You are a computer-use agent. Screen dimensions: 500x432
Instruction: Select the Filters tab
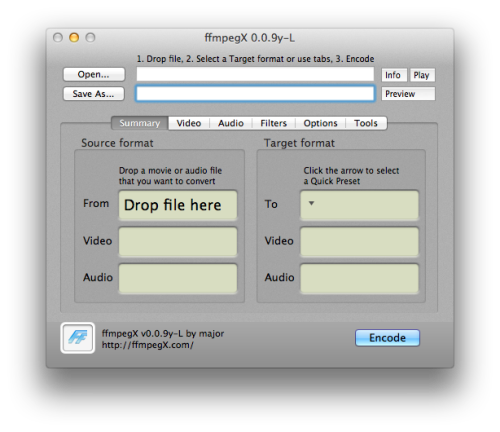(274, 123)
